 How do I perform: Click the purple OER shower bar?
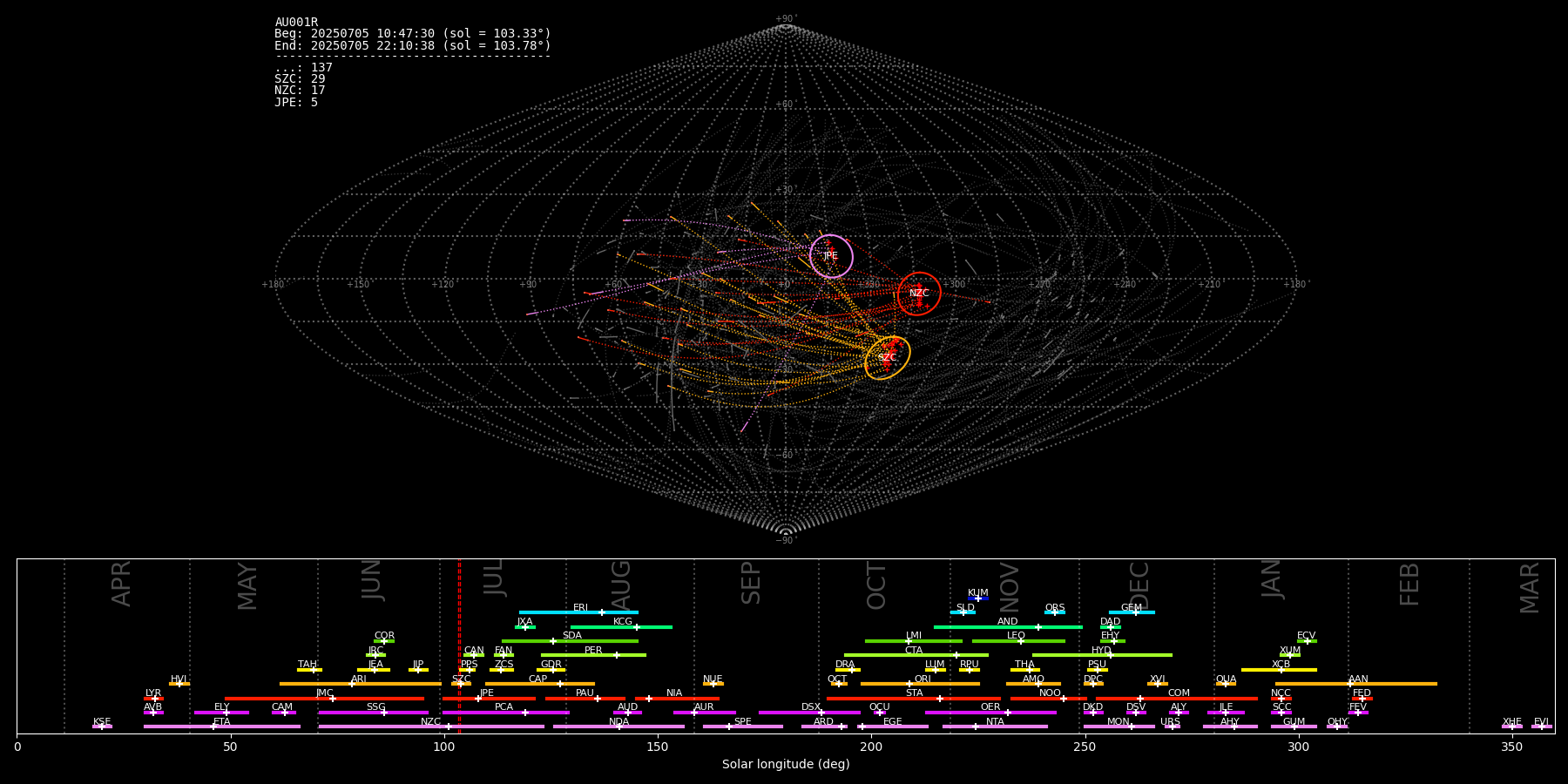[x=990, y=713]
